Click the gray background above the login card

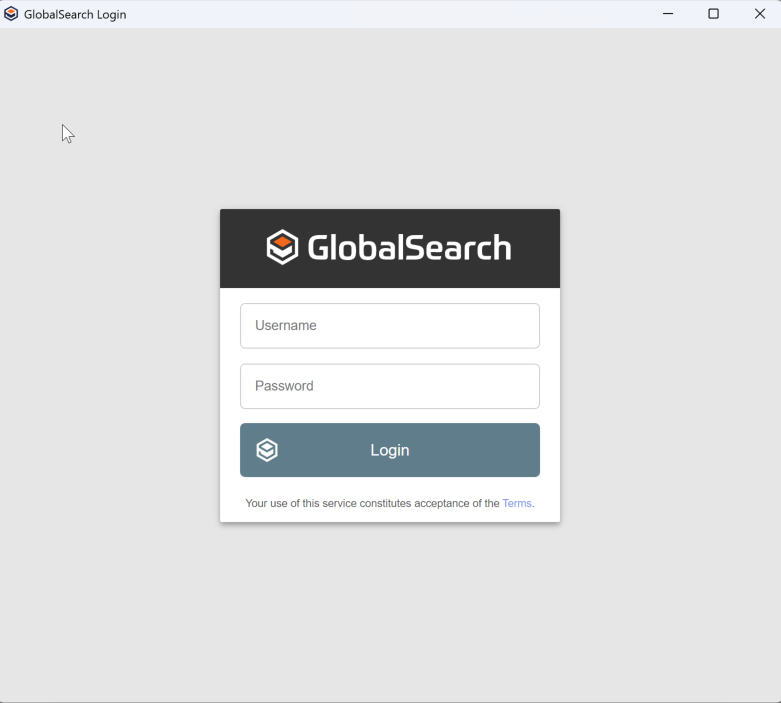coord(390,120)
